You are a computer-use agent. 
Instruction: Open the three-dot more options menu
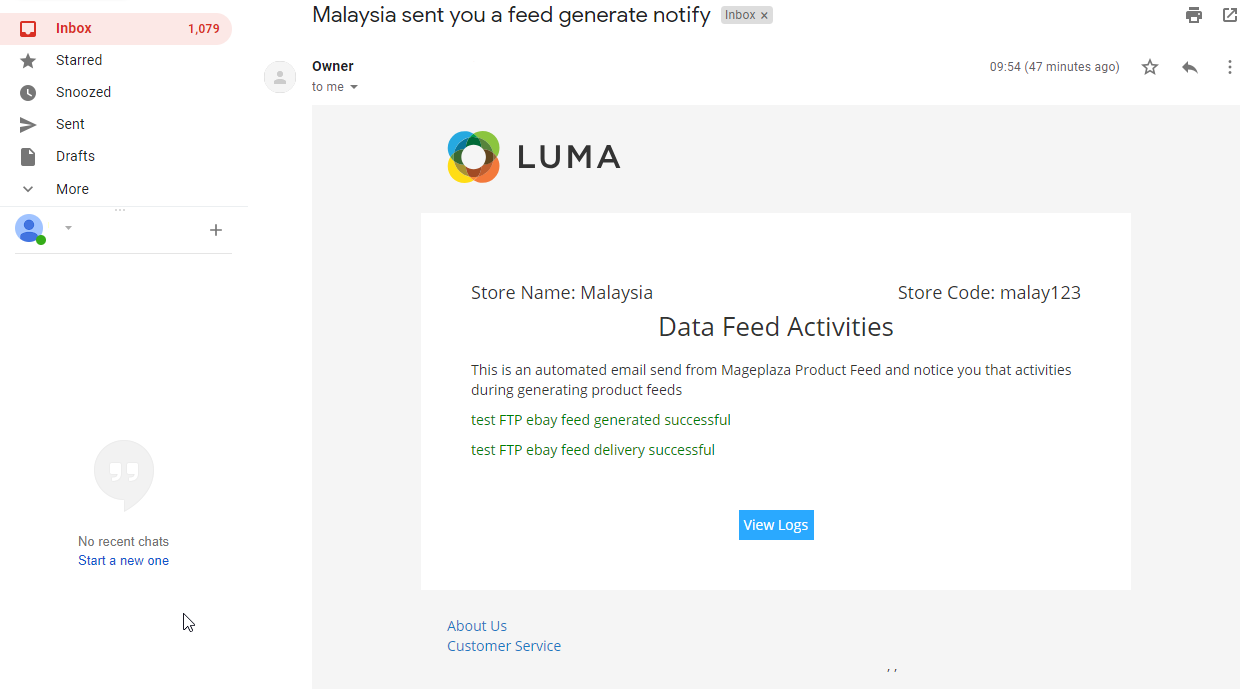(x=1230, y=67)
